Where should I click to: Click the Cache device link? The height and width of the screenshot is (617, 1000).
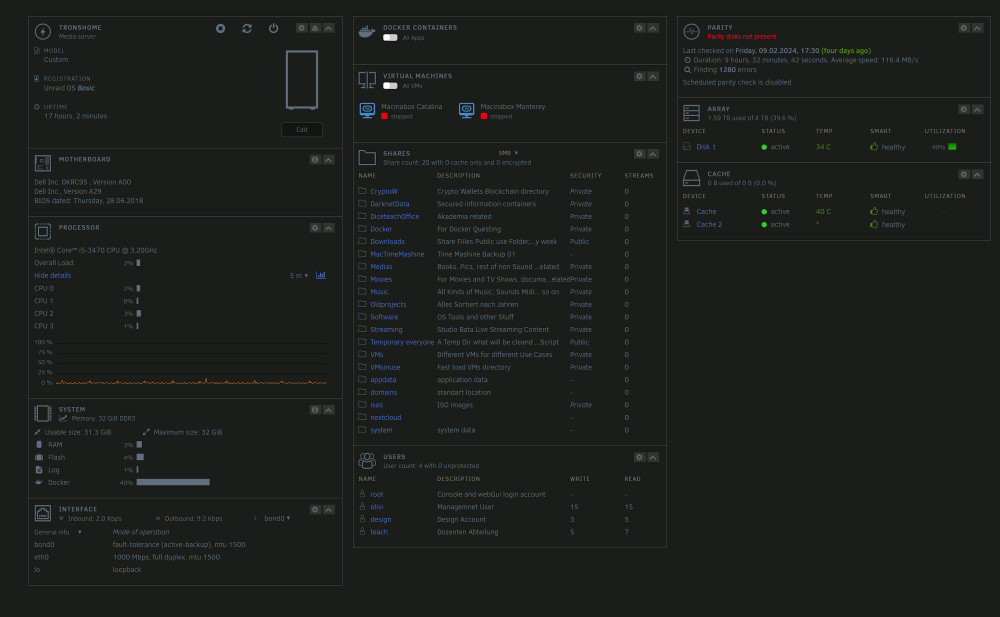[x=706, y=212]
